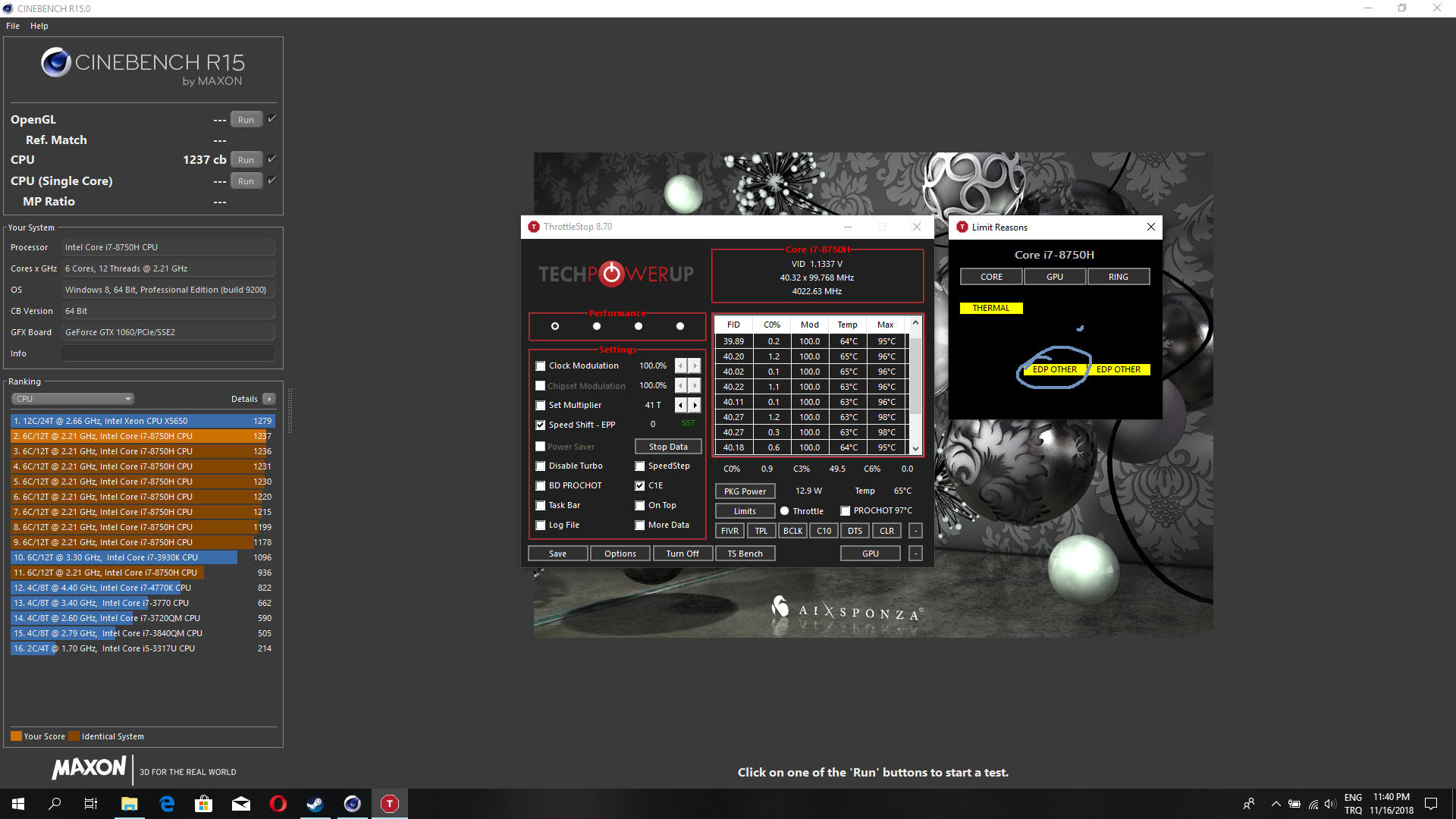This screenshot has height=819, width=1456.
Task: Select first Performance profile radio button
Action: click(555, 326)
